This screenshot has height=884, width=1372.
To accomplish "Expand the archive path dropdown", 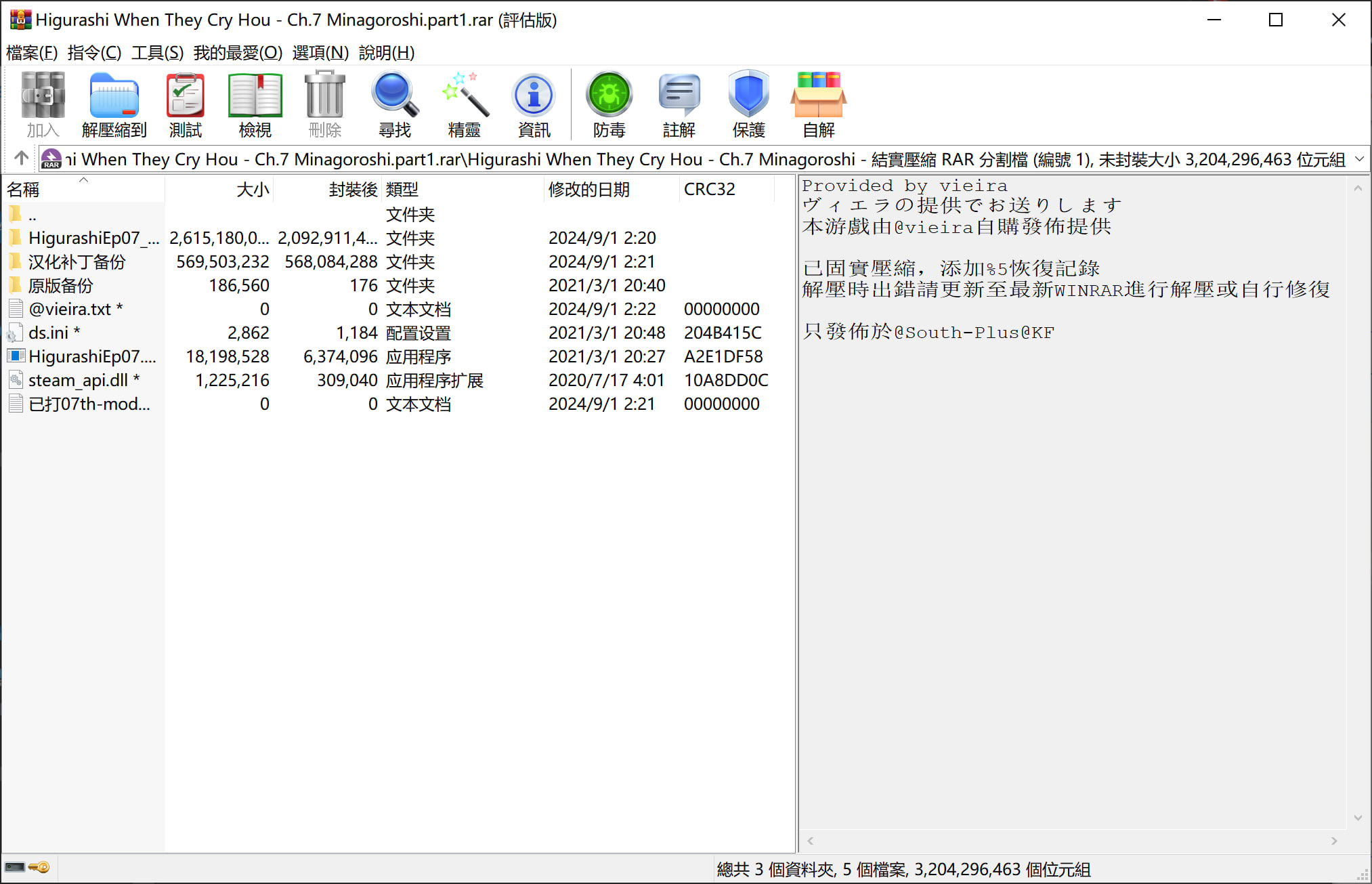I will [x=1359, y=159].
